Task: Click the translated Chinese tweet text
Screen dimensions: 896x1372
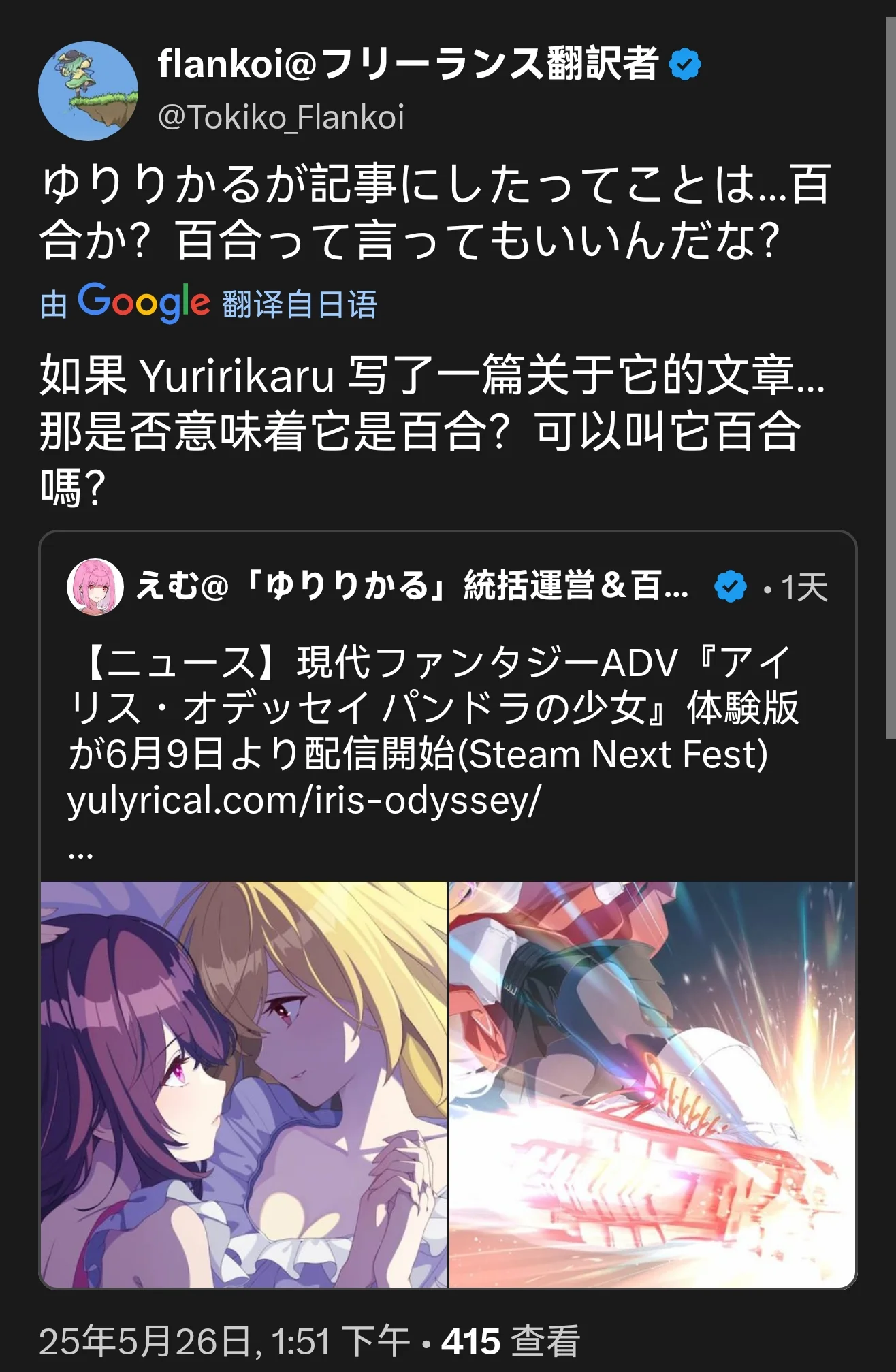Action: click(x=432, y=430)
